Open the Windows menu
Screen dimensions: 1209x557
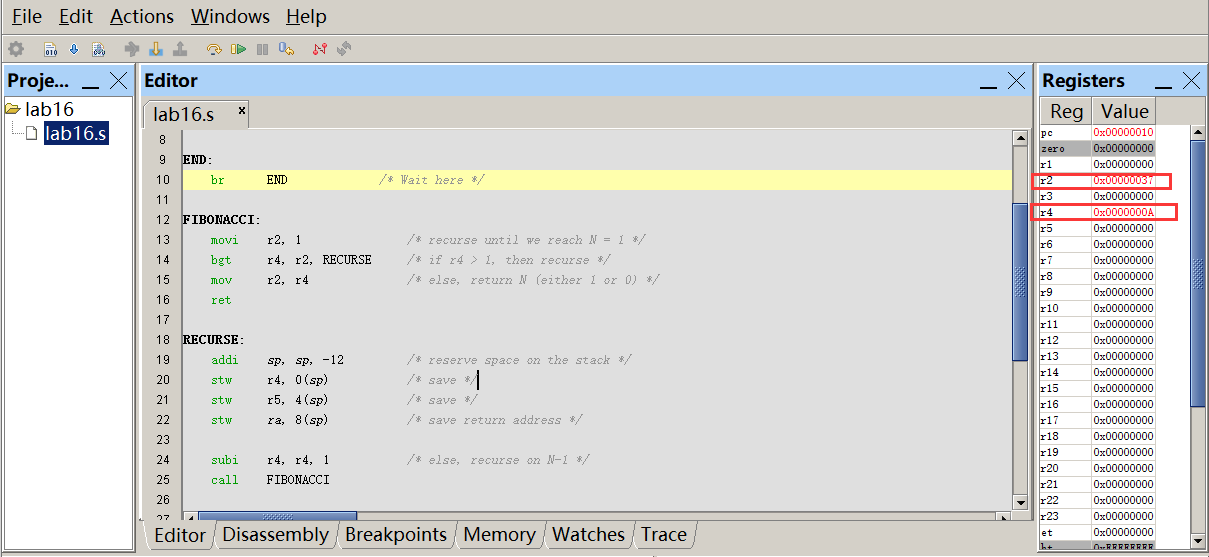point(230,17)
